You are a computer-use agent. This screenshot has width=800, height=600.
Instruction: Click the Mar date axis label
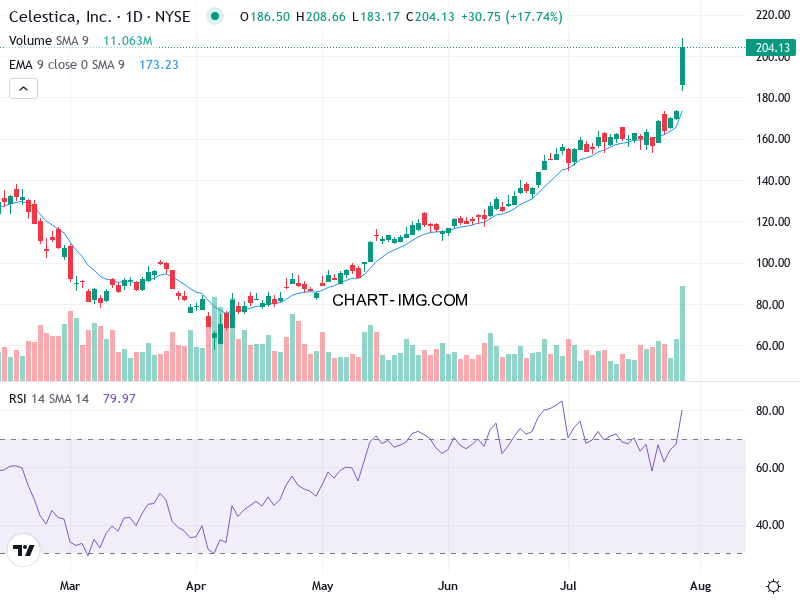(x=70, y=586)
